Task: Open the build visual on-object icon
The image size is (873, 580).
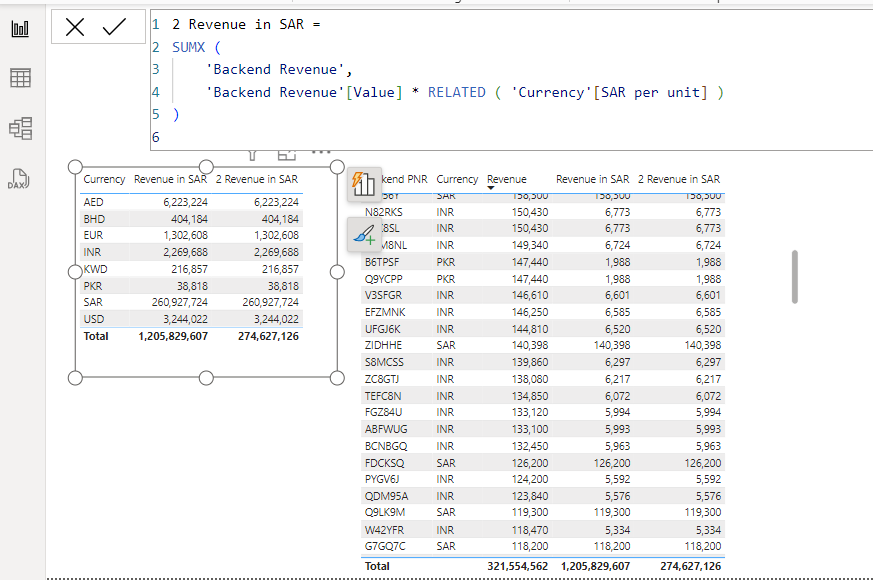Action: pyautogui.click(x=364, y=184)
